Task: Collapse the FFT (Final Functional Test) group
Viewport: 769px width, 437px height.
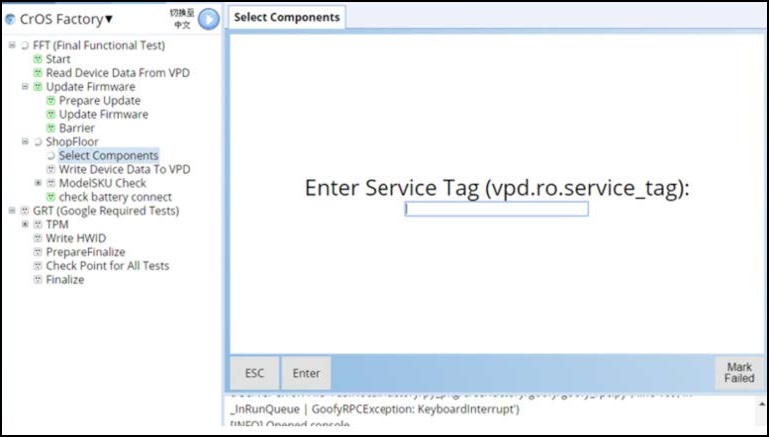Action: pos(11,45)
